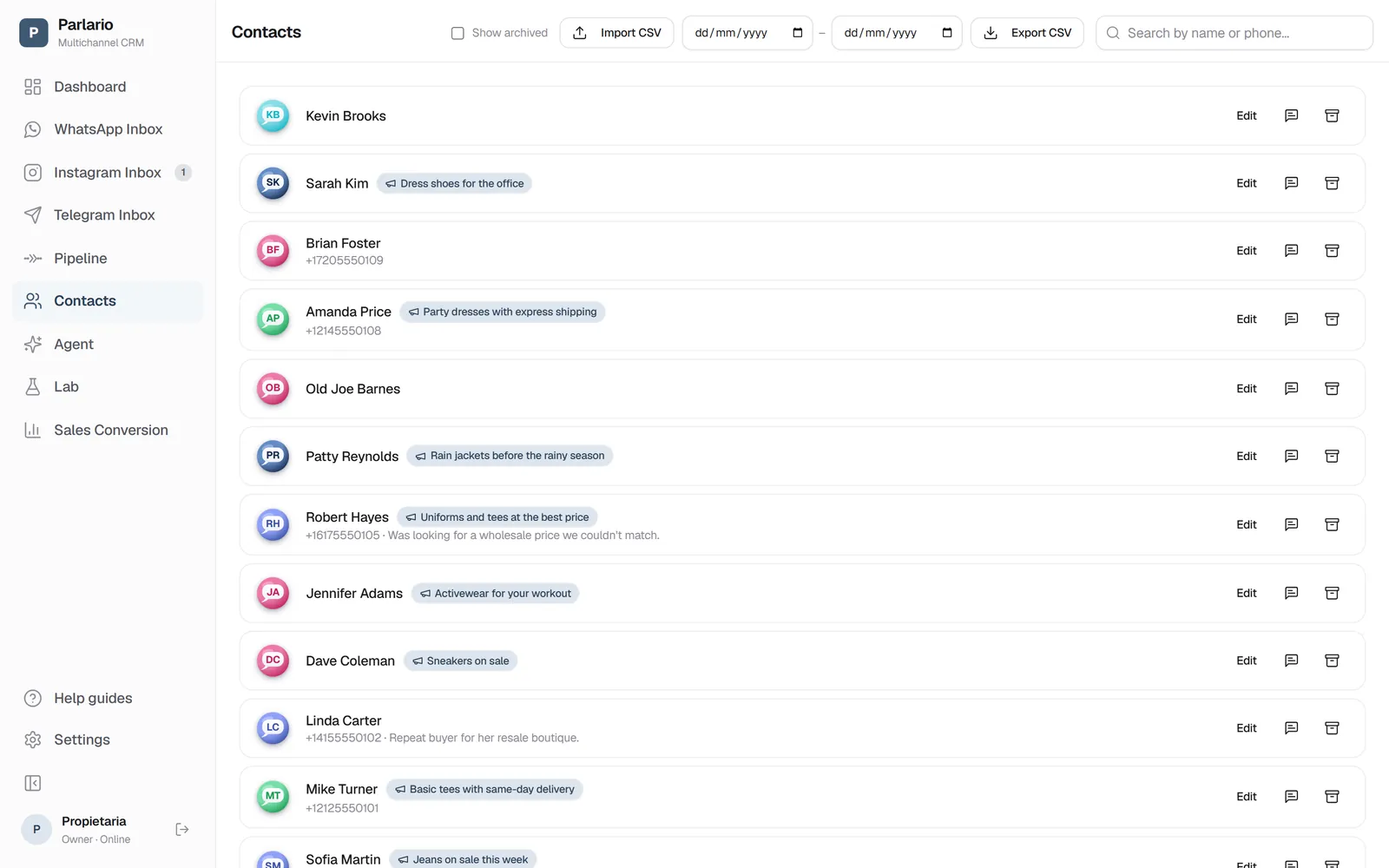Enable the Show archived checkbox

pos(458,33)
